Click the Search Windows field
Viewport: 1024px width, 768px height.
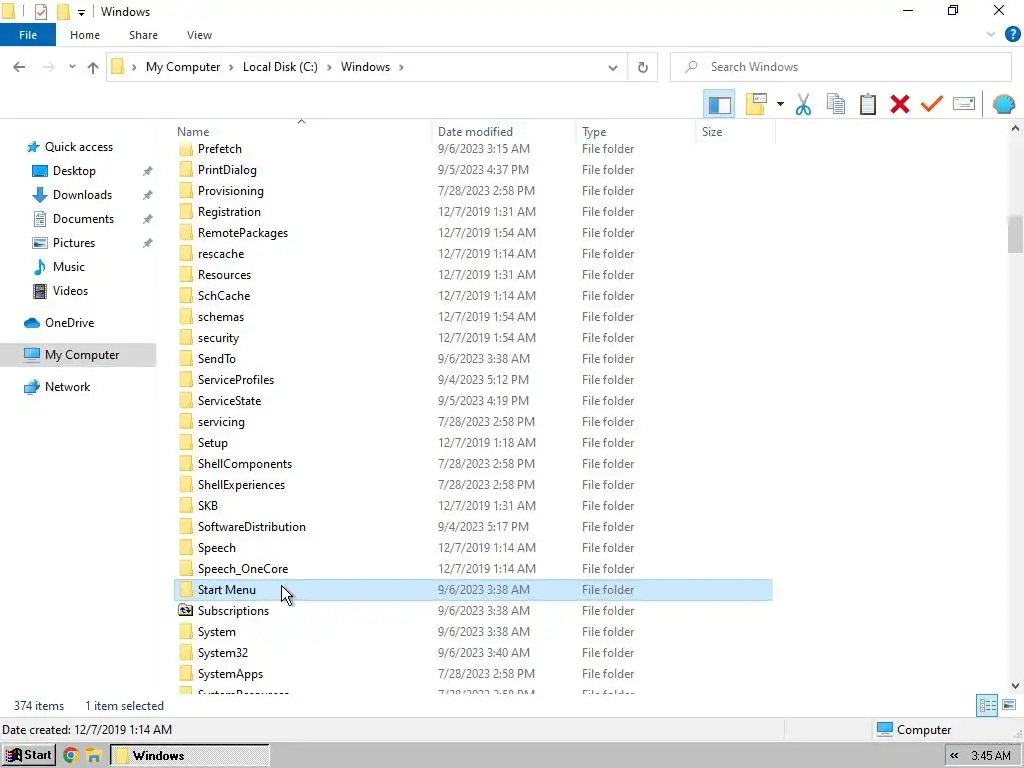[841, 67]
